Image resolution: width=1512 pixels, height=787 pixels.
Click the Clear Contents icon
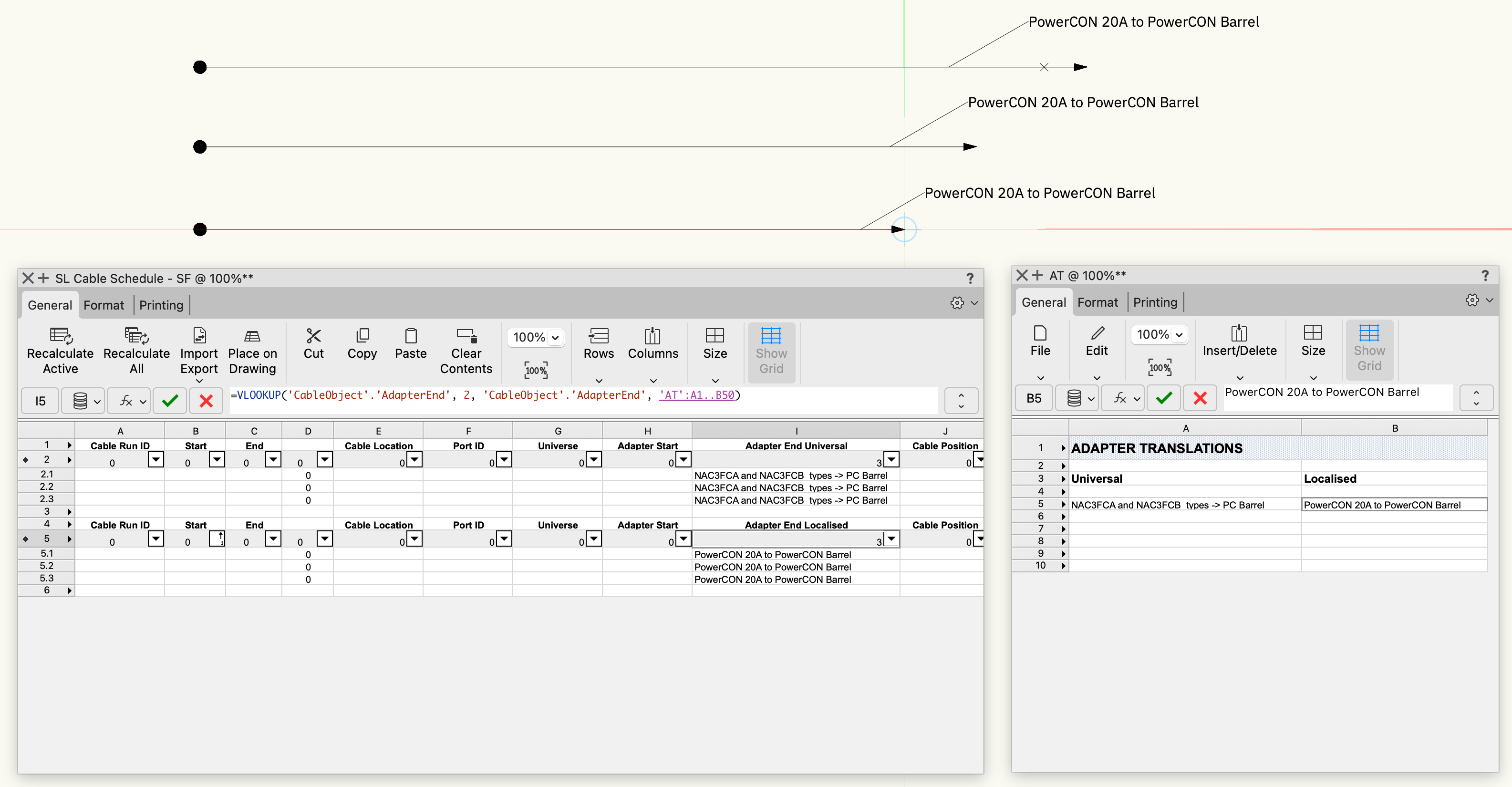(466, 336)
